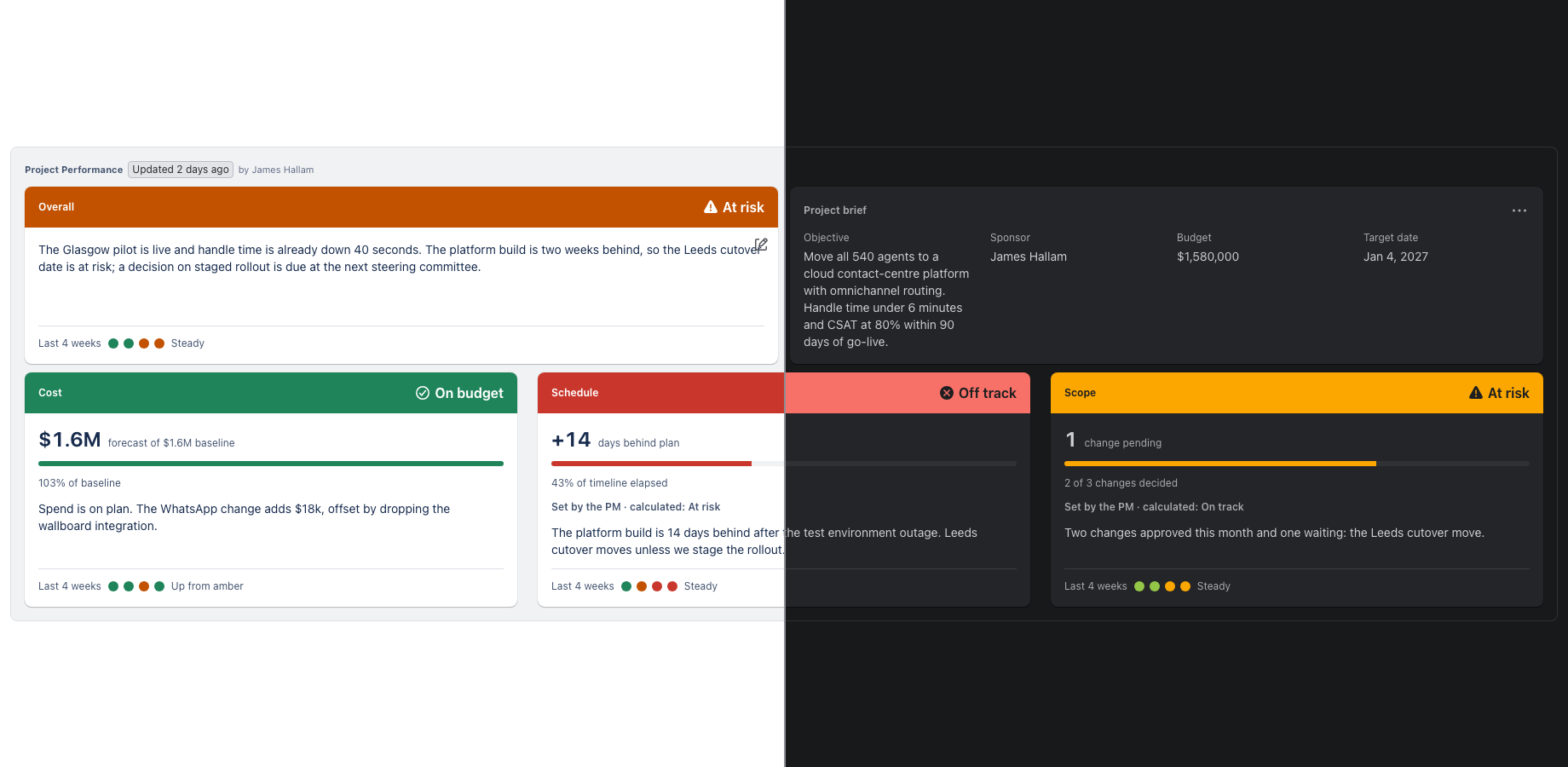Click the 'change pending' label in Scope
Image resolution: width=1568 pixels, height=767 pixels.
(1123, 443)
